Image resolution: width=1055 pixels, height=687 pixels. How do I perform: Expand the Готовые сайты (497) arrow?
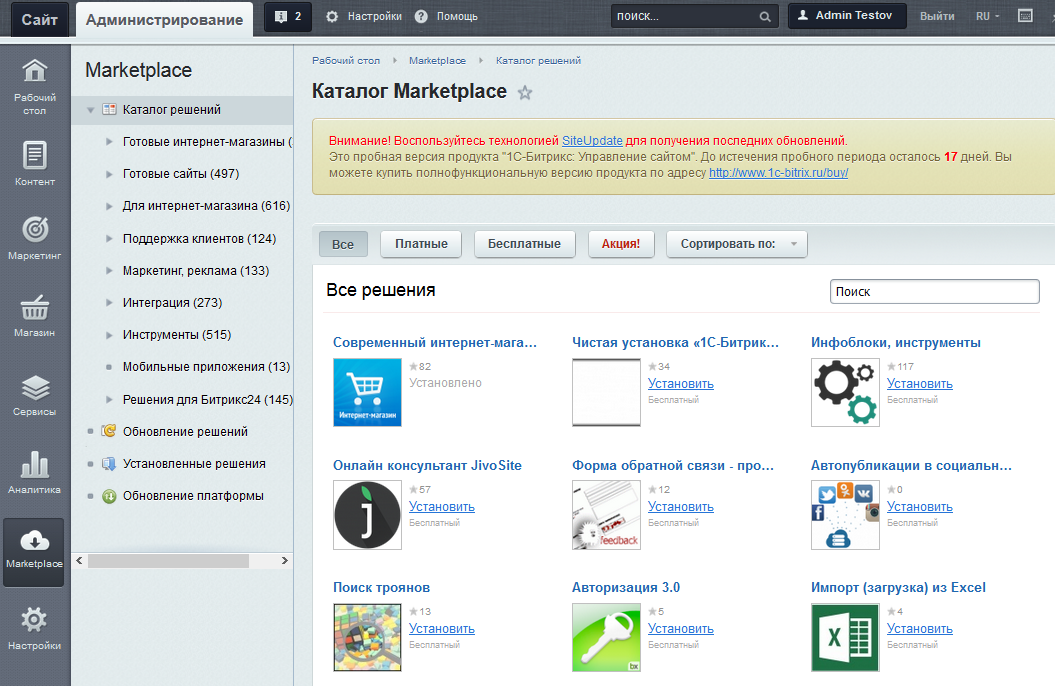tap(109, 174)
